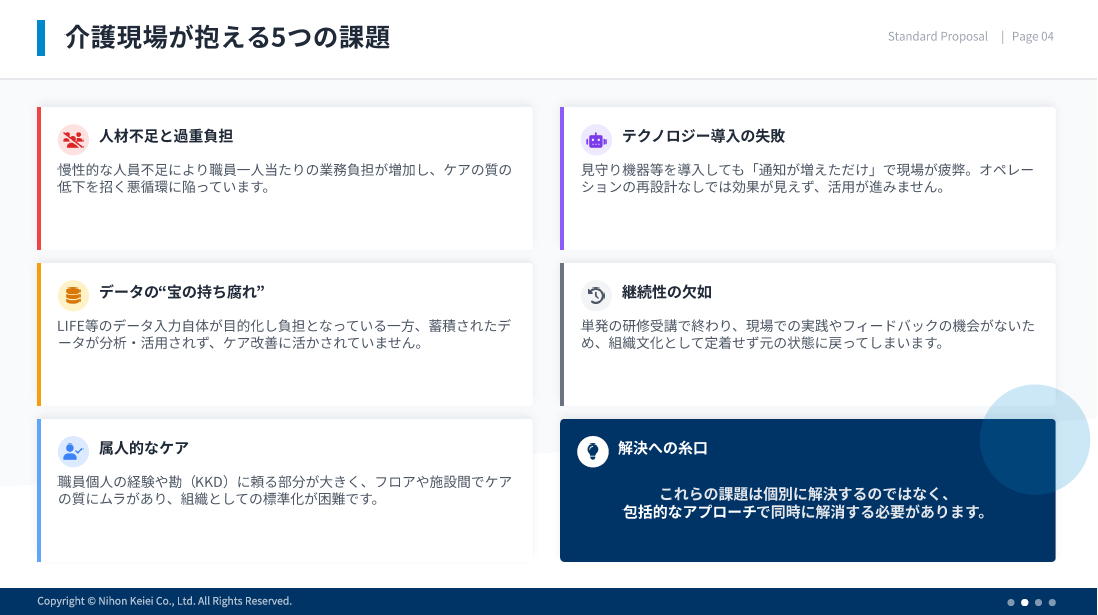Select the first pagination dot in footer
This screenshot has height=615, width=1098.
coord(1011,602)
